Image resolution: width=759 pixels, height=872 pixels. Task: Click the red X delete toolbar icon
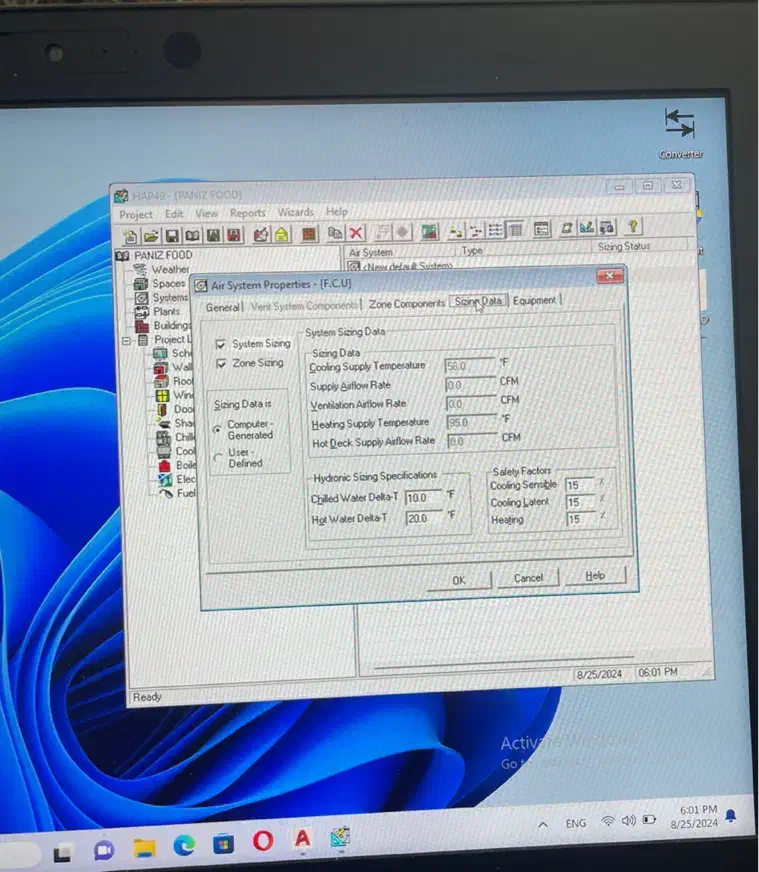tap(357, 233)
